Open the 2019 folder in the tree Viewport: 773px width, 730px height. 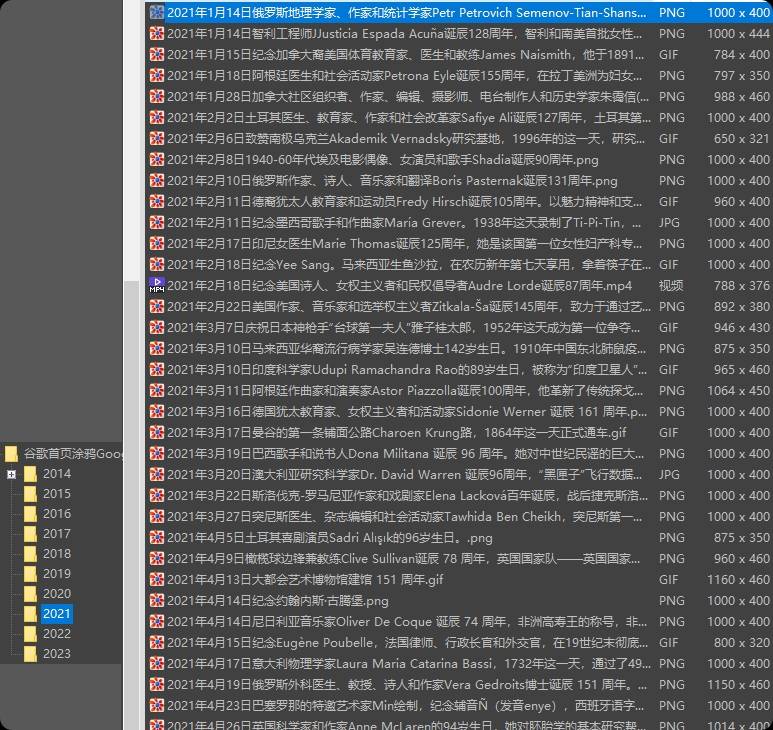click(56, 574)
